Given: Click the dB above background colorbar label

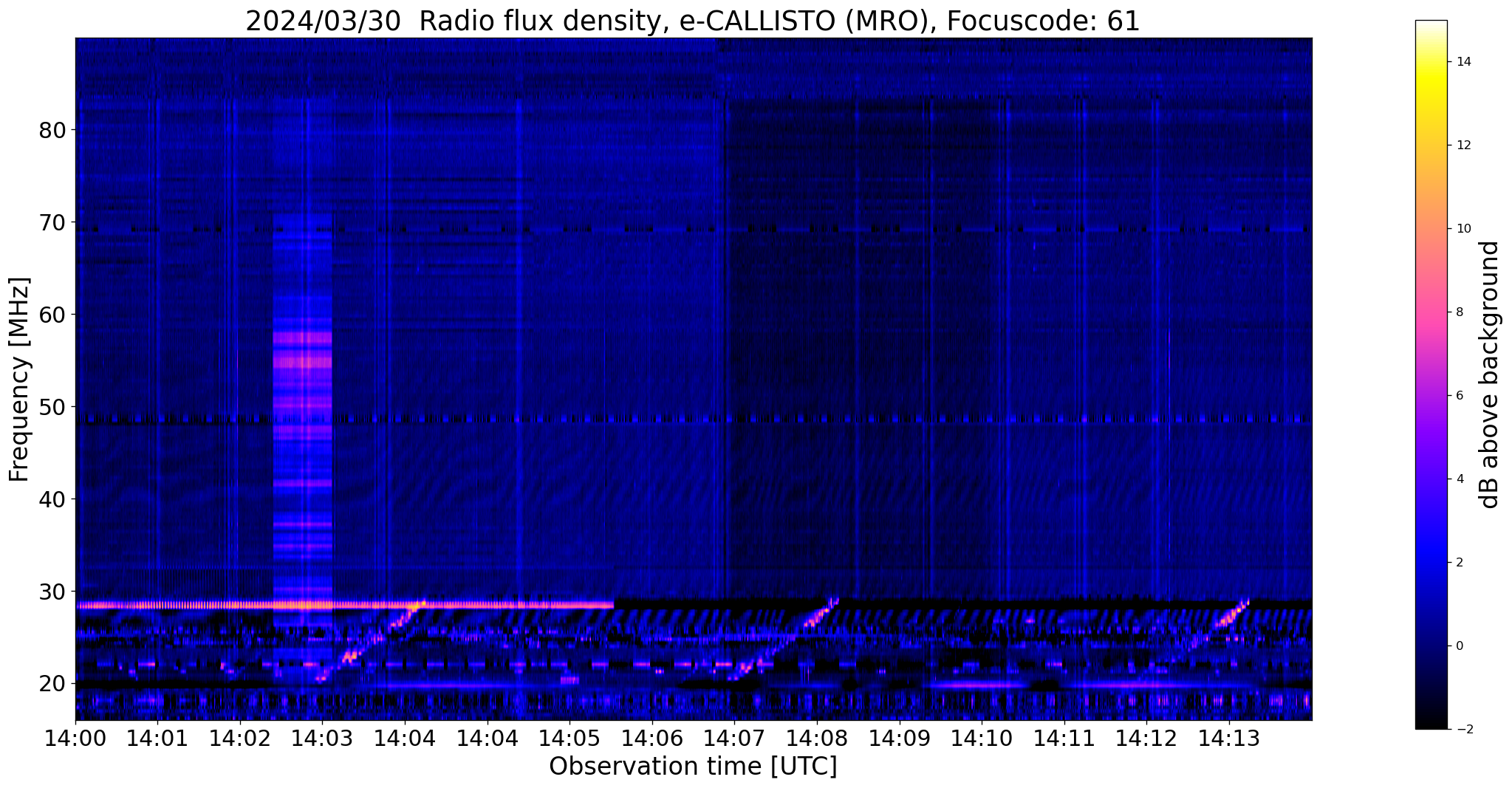Looking at the screenshot, I should pos(1490,374).
